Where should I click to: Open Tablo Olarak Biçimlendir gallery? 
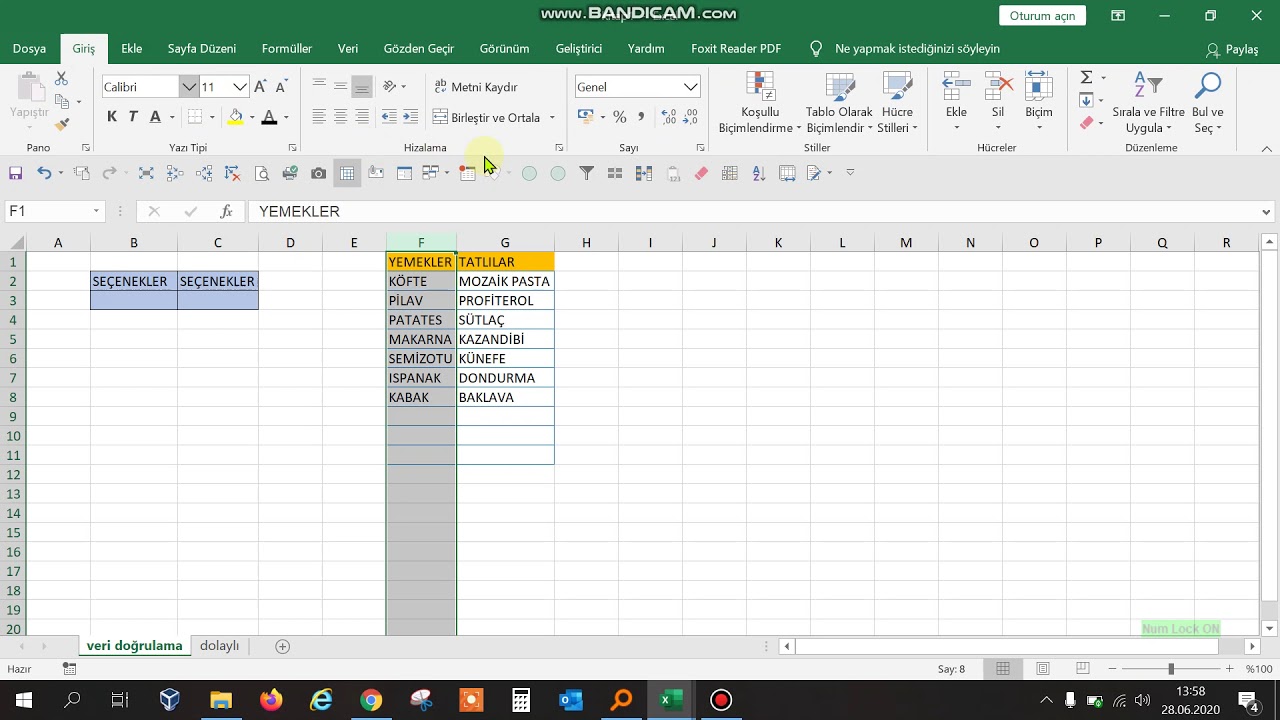click(839, 102)
